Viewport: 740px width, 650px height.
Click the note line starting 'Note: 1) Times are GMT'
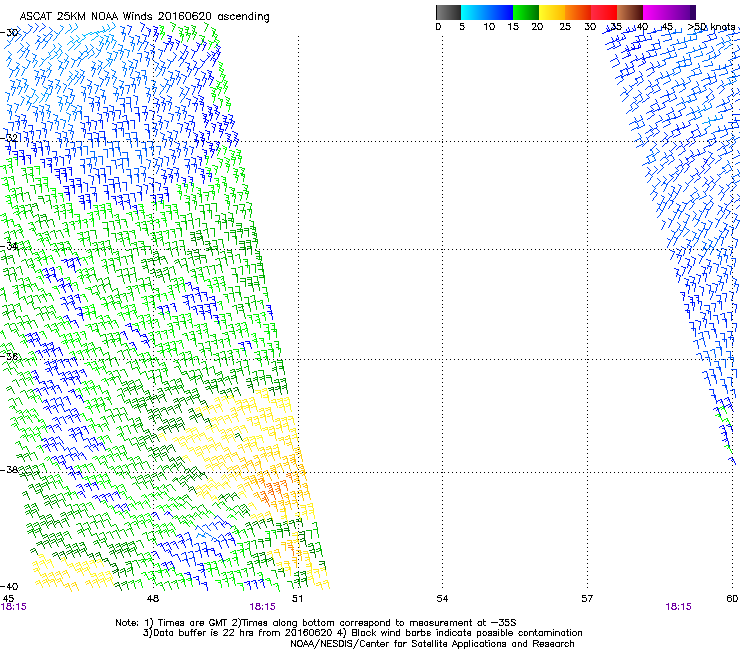316,623
